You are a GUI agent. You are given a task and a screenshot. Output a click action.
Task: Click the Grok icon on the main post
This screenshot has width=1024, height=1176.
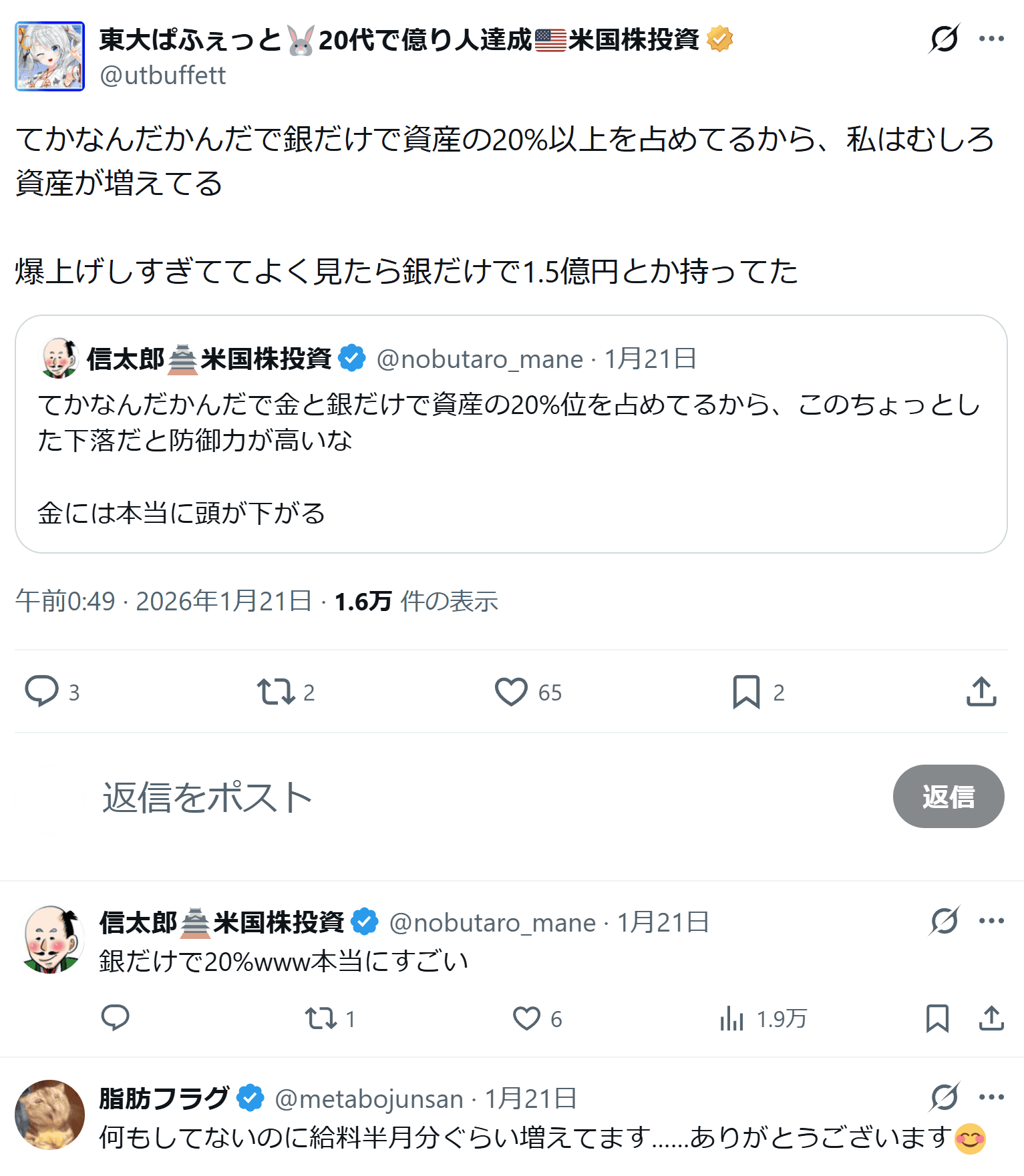(x=944, y=39)
